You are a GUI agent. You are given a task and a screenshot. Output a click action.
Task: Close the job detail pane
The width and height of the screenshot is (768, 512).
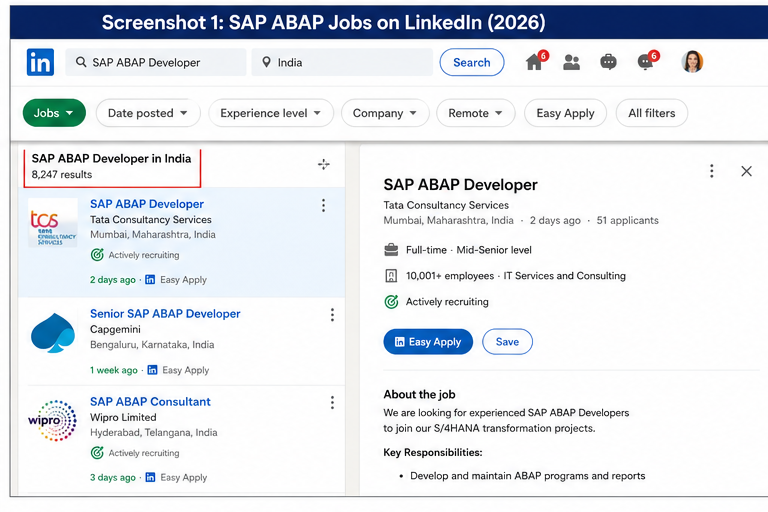click(x=746, y=171)
